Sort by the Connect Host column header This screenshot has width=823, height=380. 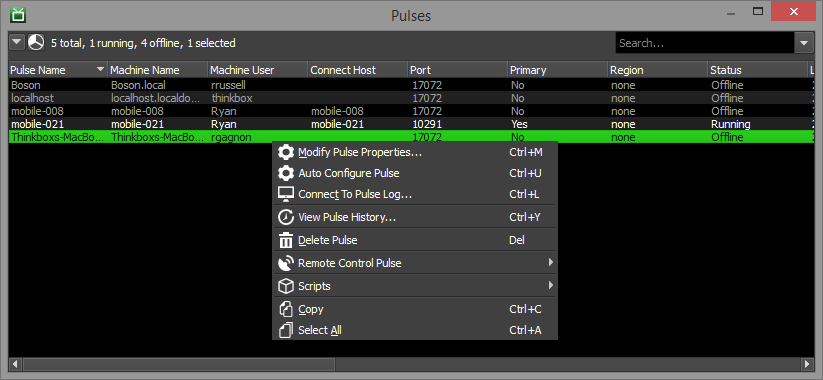click(358, 70)
